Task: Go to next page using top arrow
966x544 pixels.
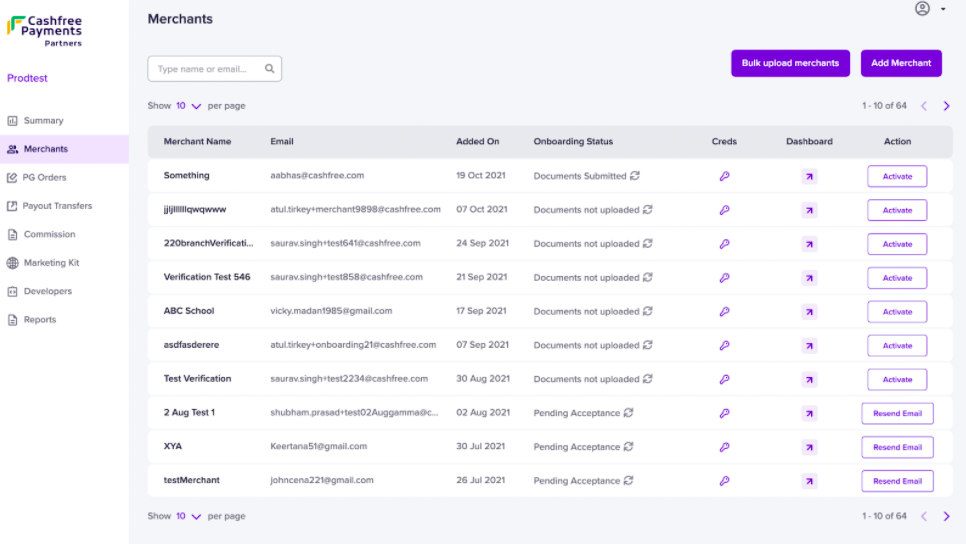Action: coord(946,106)
